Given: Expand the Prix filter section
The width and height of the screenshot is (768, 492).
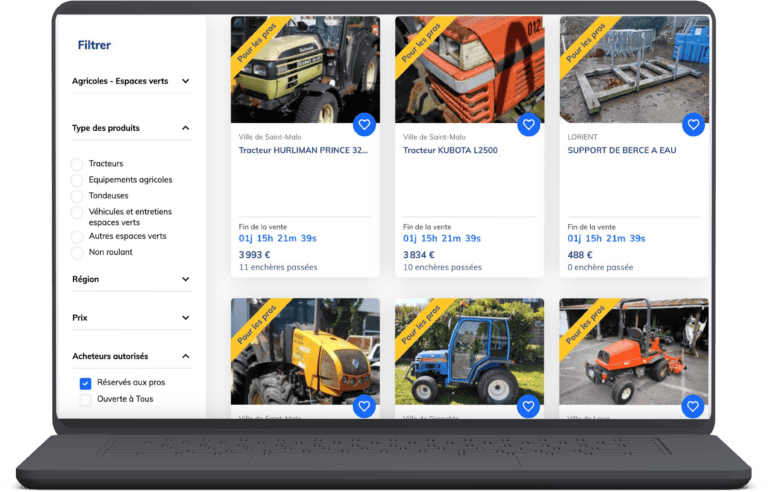Looking at the screenshot, I should coord(185,318).
